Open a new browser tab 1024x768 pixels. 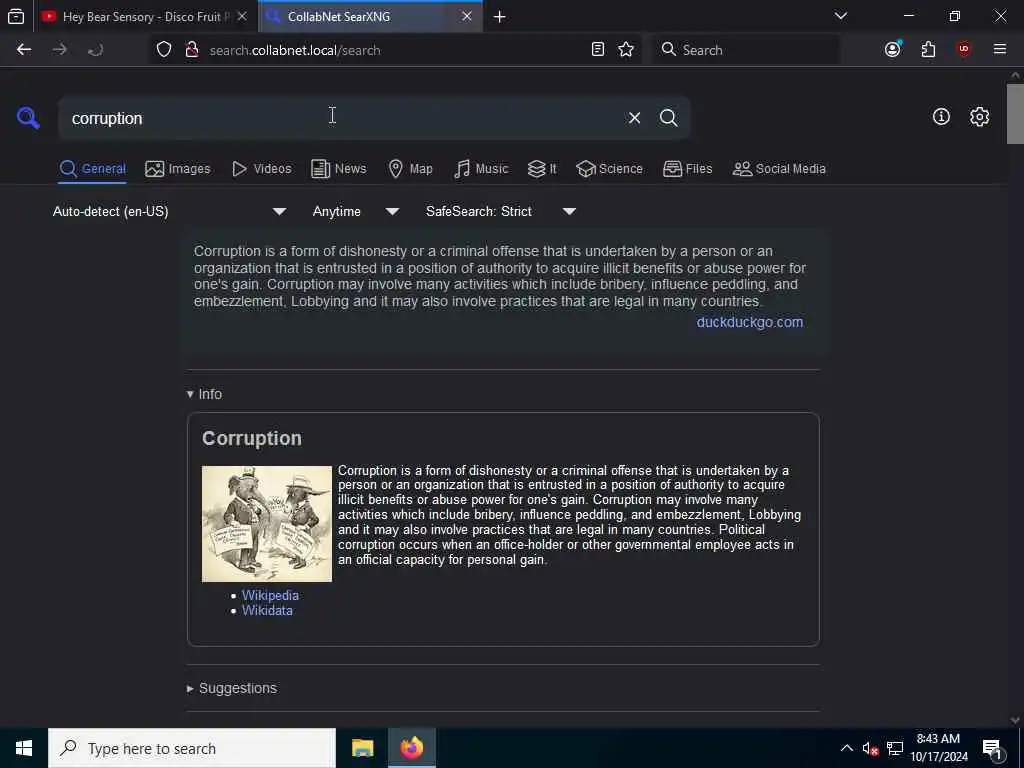tap(500, 17)
